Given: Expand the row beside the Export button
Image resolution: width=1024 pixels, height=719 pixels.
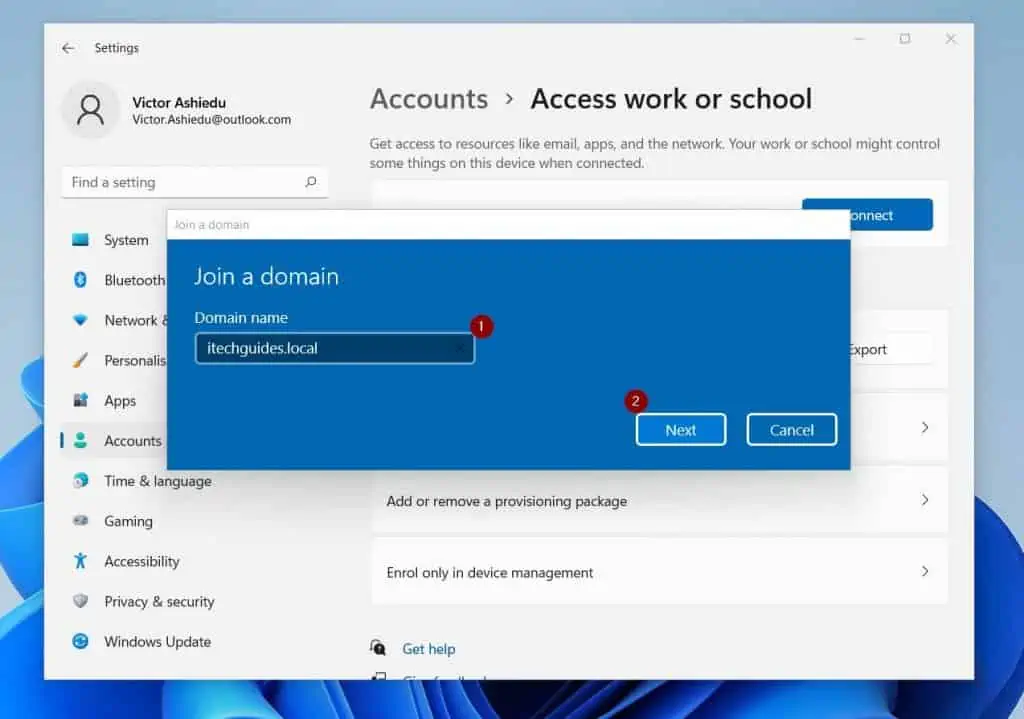Looking at the screenshot, I should pyautogui.click(x=923, y=427).
